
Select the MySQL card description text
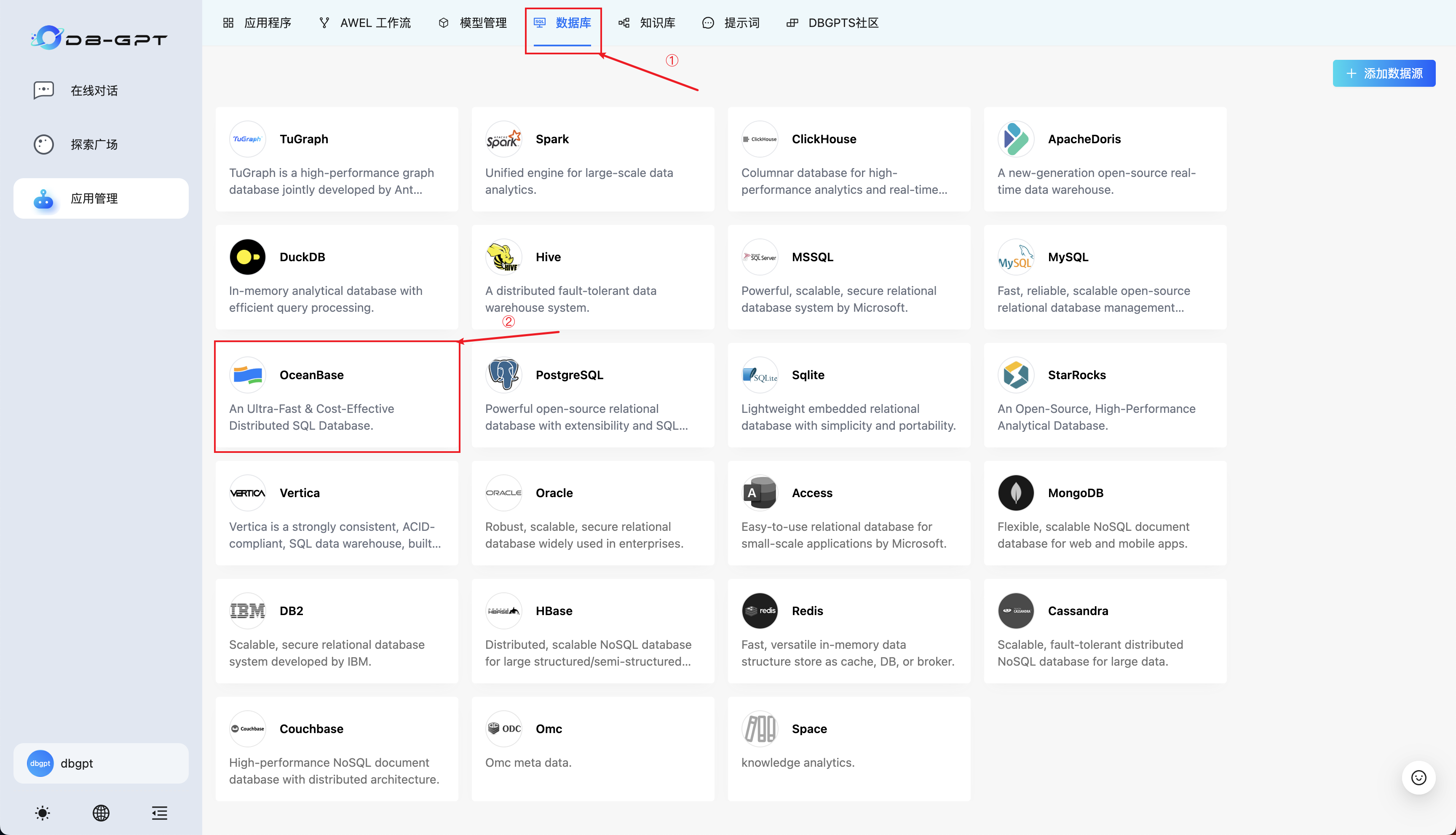pos(1094,299)
